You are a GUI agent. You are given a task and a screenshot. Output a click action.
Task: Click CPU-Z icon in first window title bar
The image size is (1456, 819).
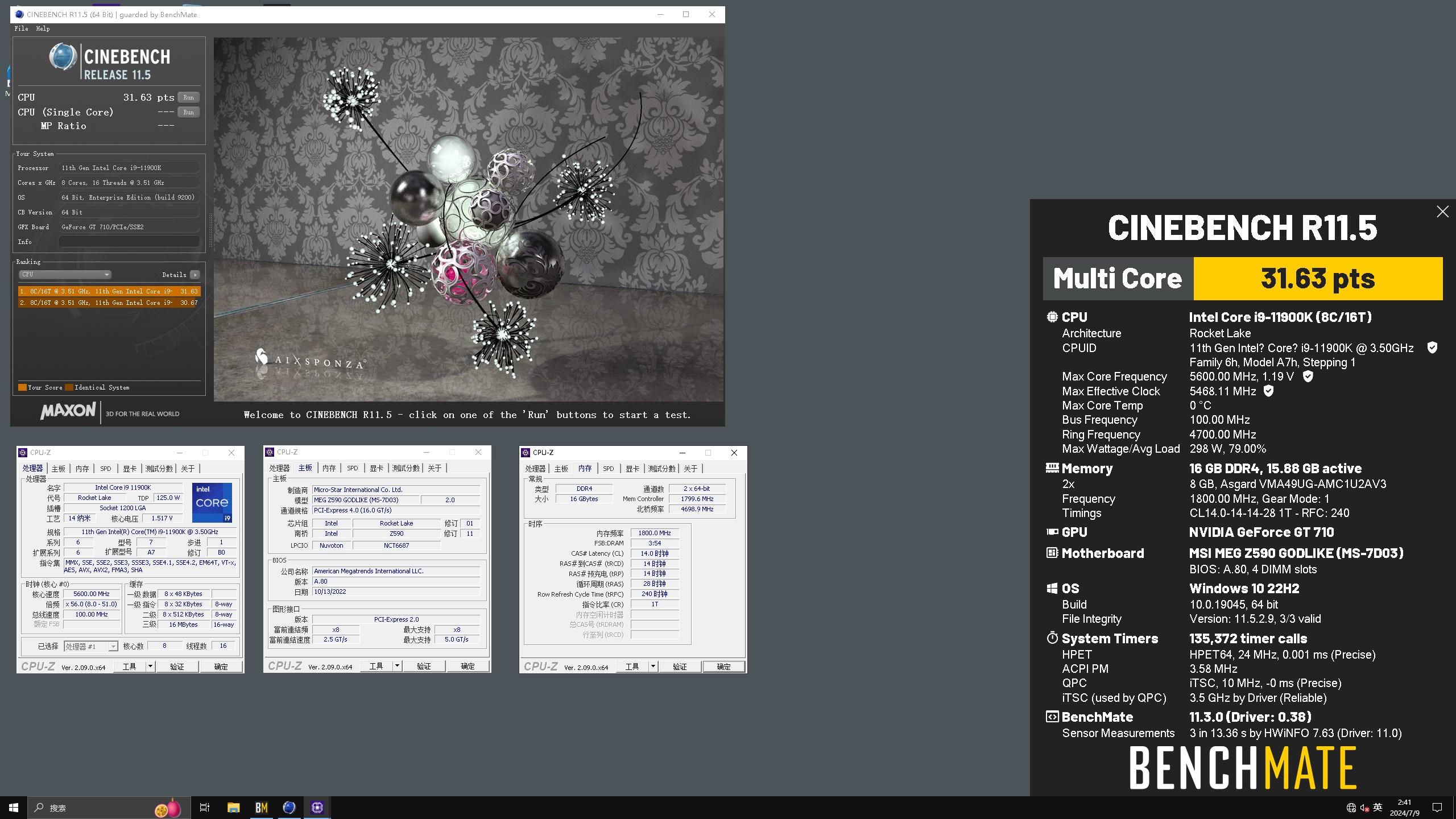pyautogui.click(x=23, y=453)
